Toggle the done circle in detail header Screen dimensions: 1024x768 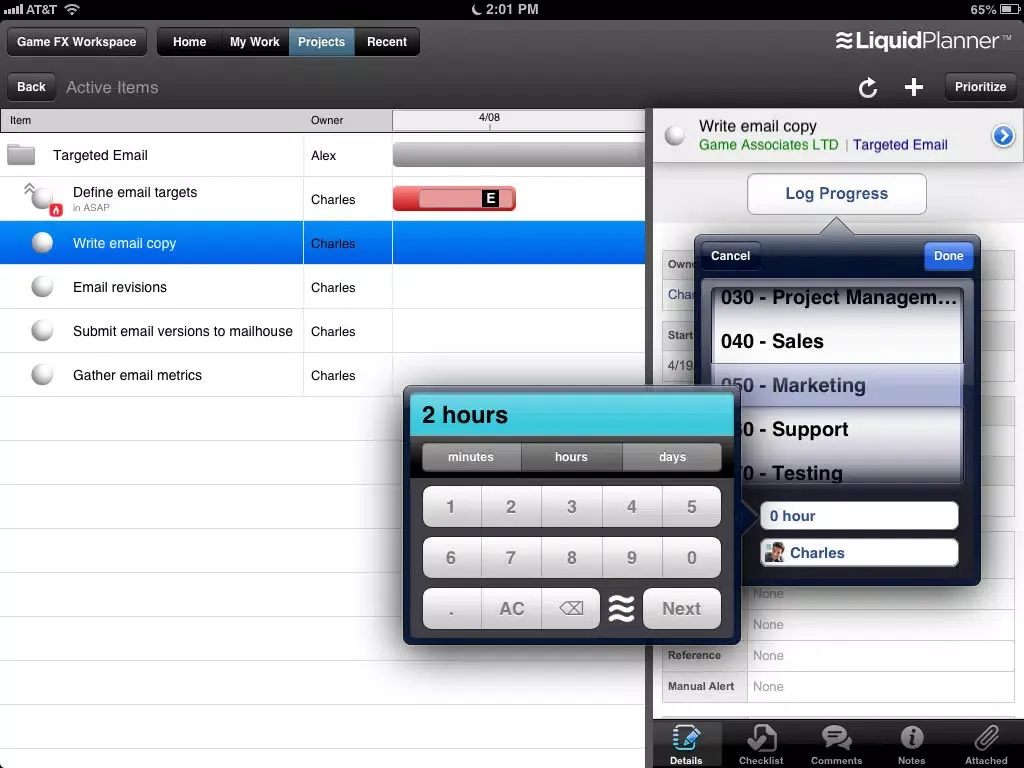(675, 136)
